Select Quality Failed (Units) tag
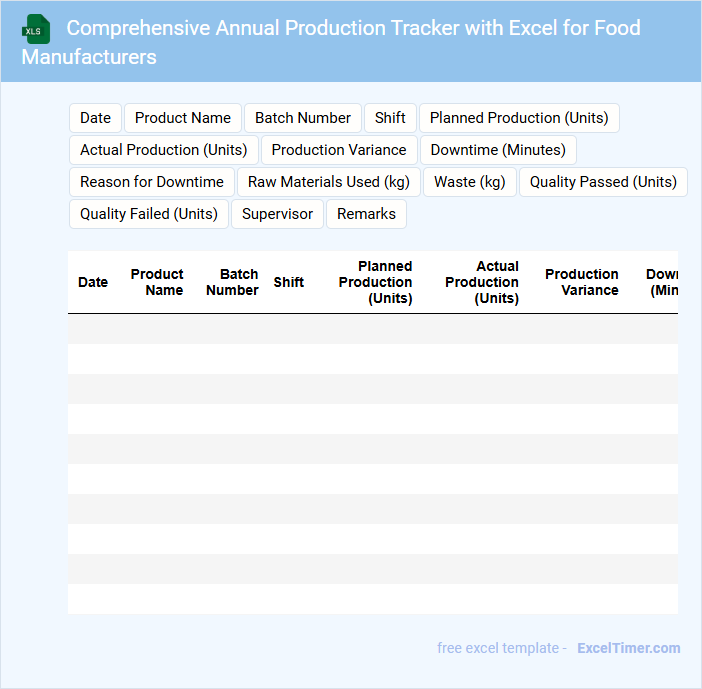The height and width of the screenshot is (689, 702). click(149, 214)
